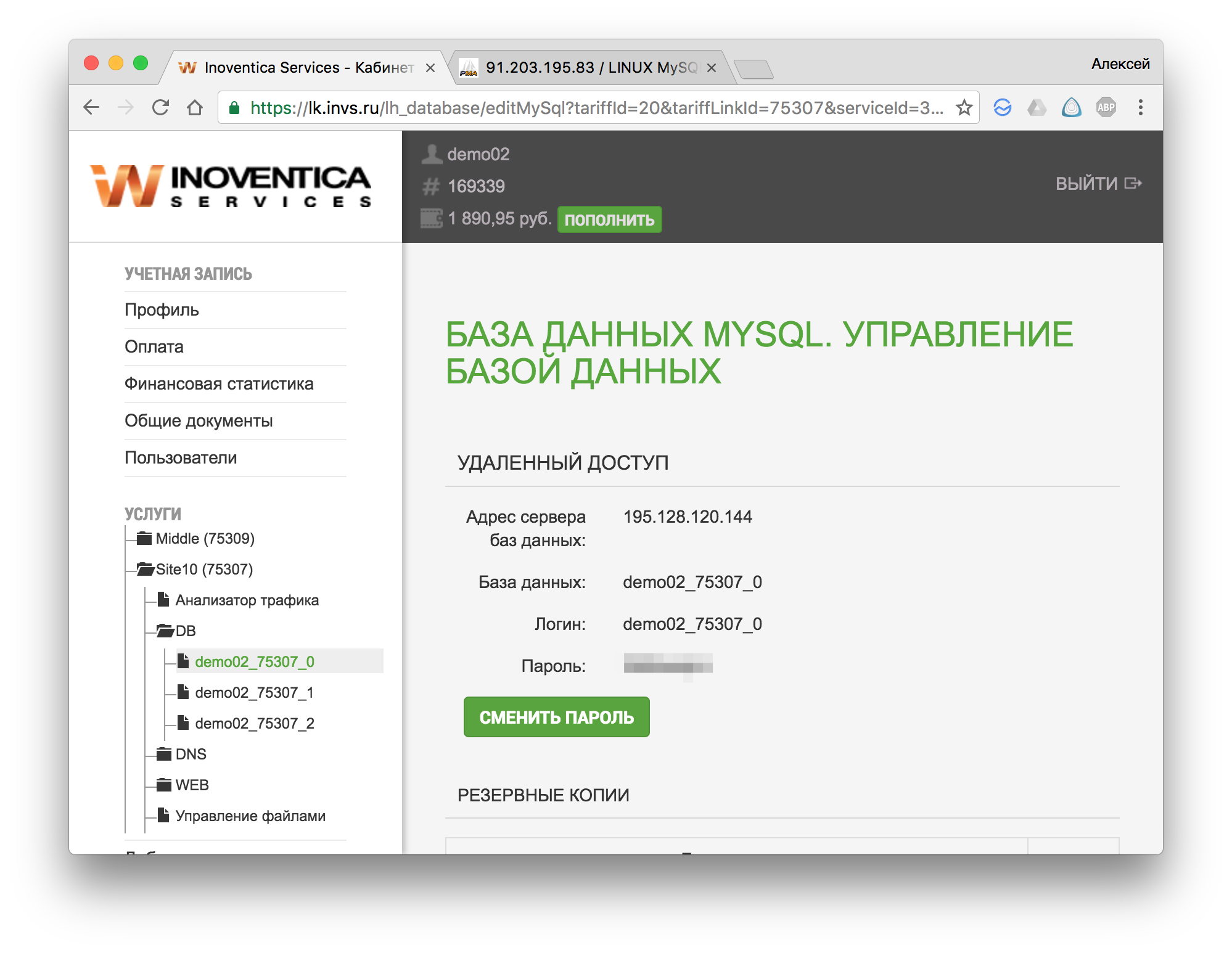This screenshot has height=953, width=1232.
Task: Click the home page icon
Action: pos(195,108)
